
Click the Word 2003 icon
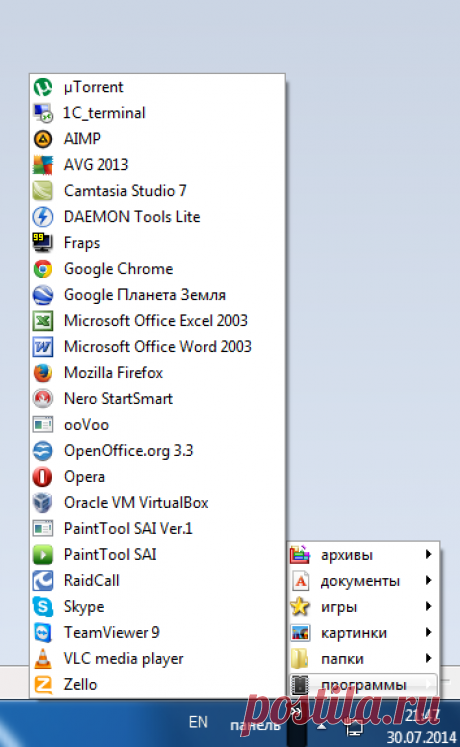click(43, 347)
